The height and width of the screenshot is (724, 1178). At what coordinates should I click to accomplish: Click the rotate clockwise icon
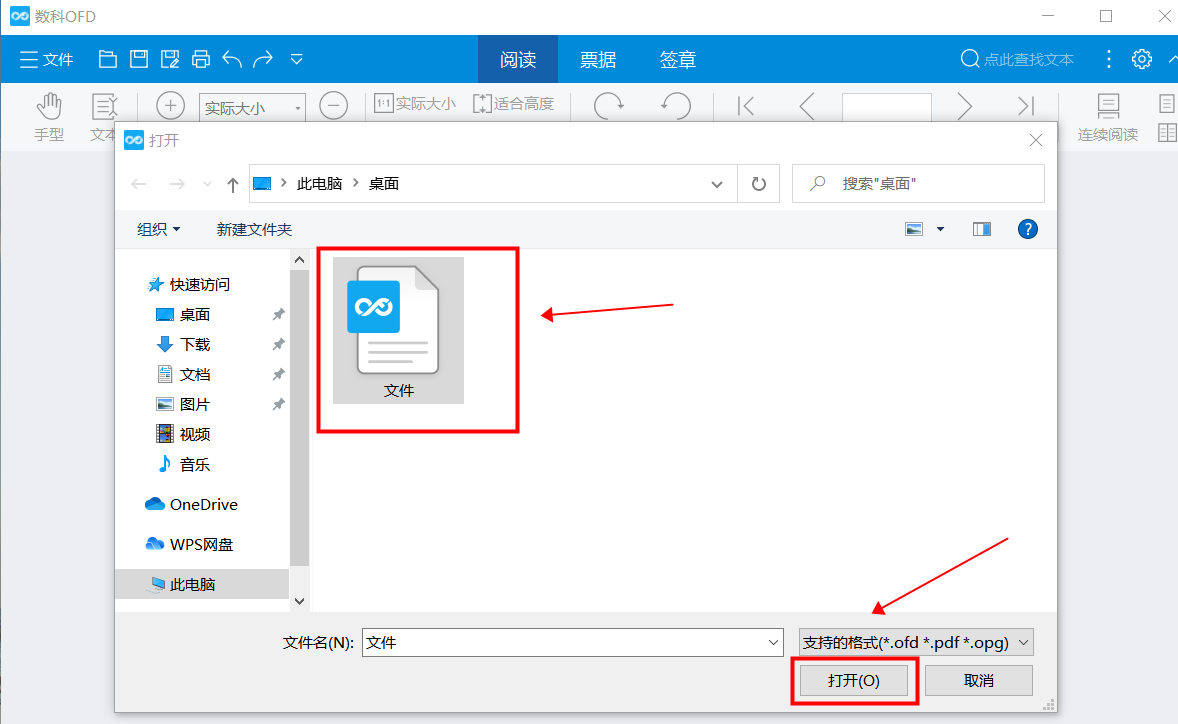tap(609, 106)
